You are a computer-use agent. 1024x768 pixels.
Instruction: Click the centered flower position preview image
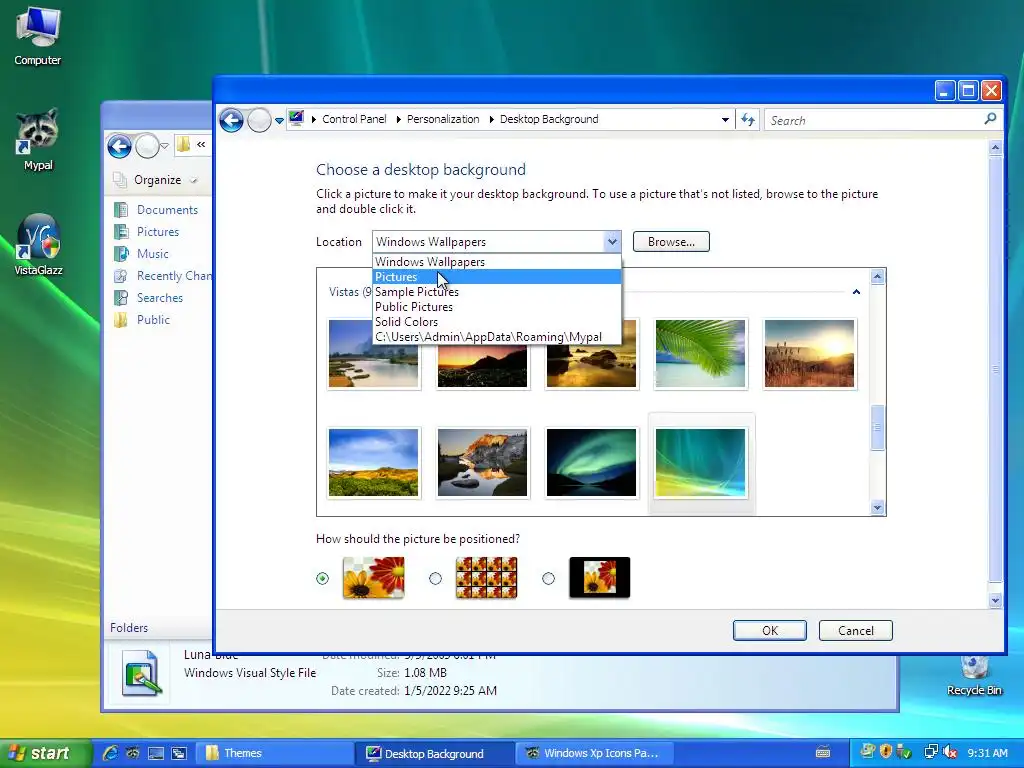tap(600, 577)
